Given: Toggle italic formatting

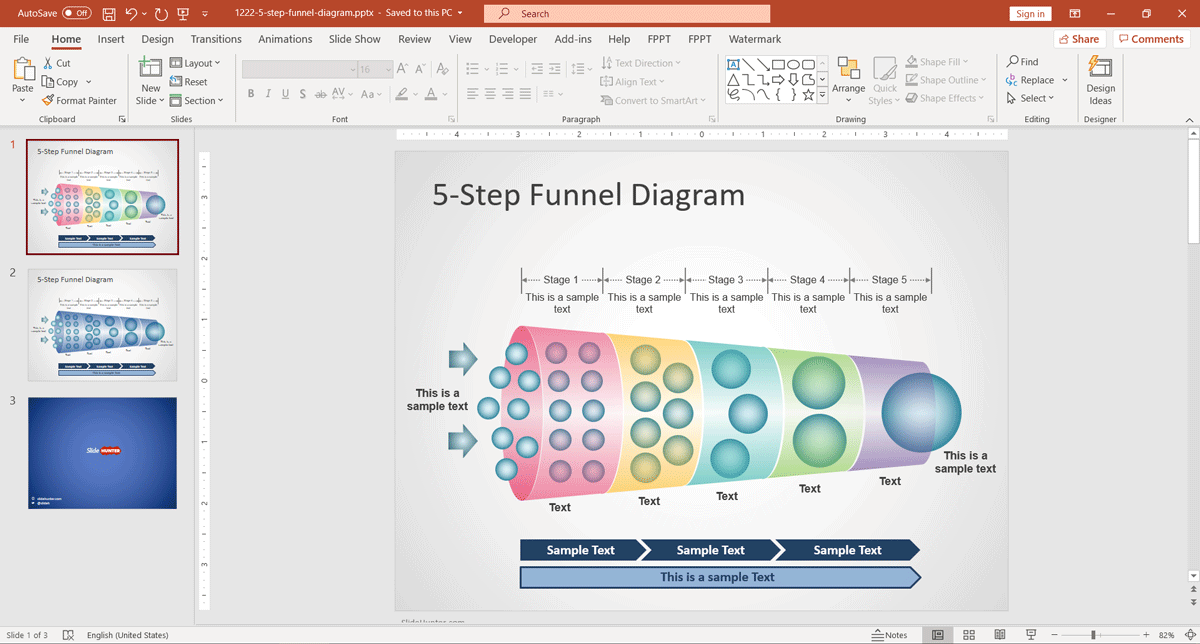Looking at the screenshot, I should click(268, 93).
